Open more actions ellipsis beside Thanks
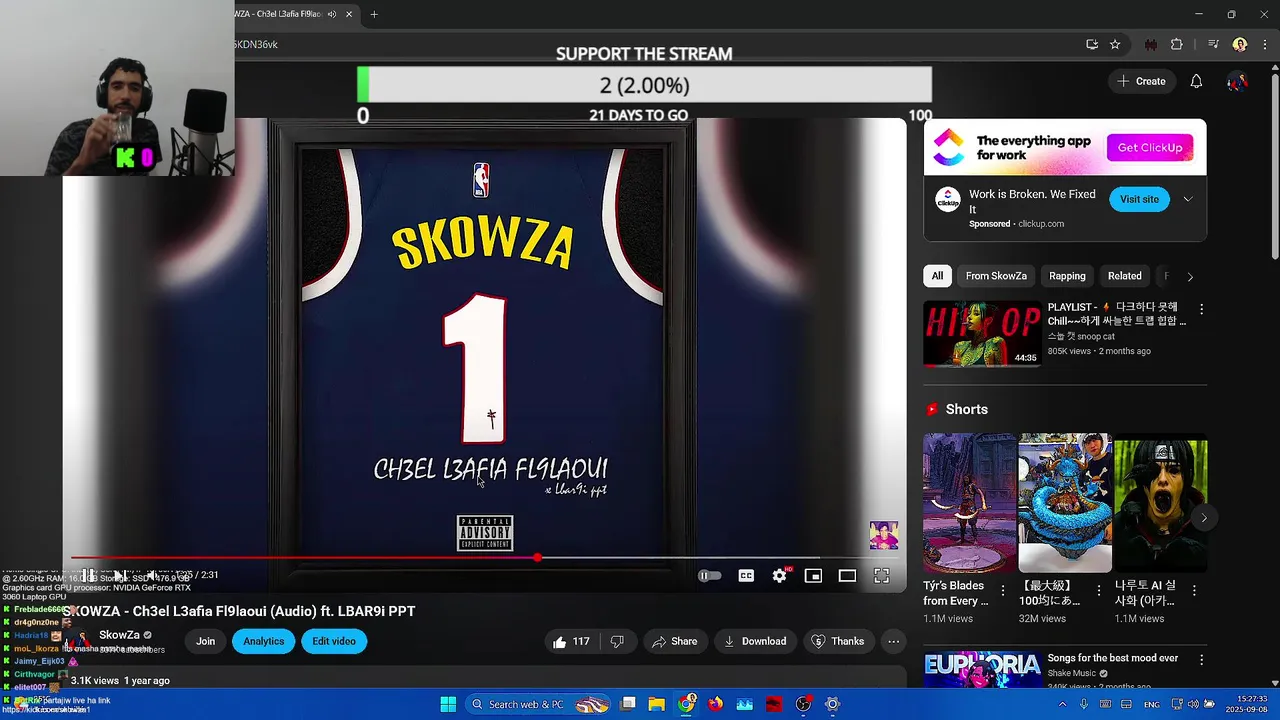The width and height of the screenshot is (1280, 720). [x=894, y=641]
